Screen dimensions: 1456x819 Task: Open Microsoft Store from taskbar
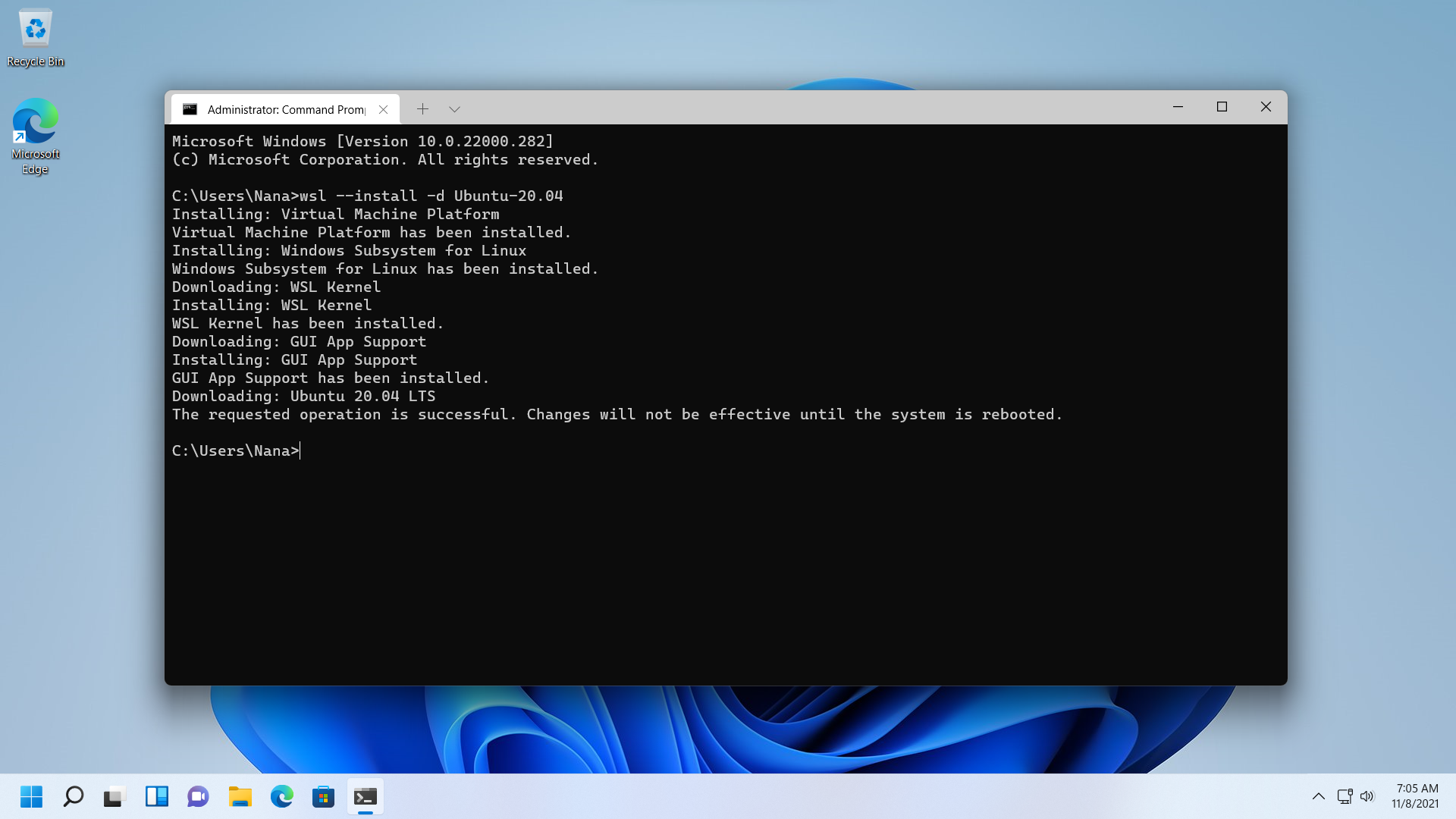click(x=323, y=796)
